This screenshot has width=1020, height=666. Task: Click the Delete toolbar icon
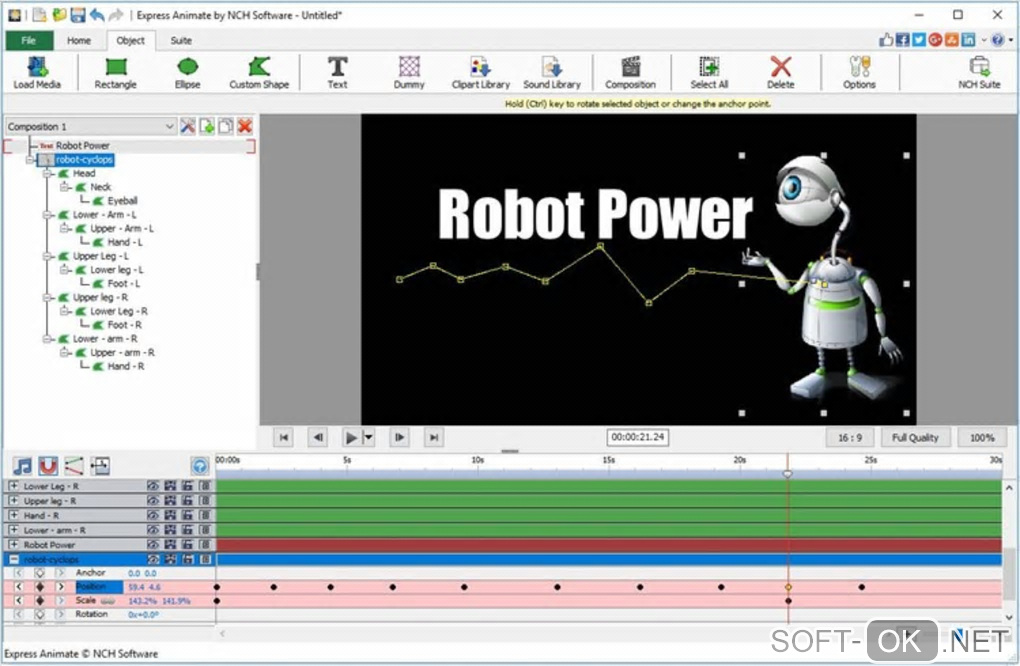tap(780, 72)
